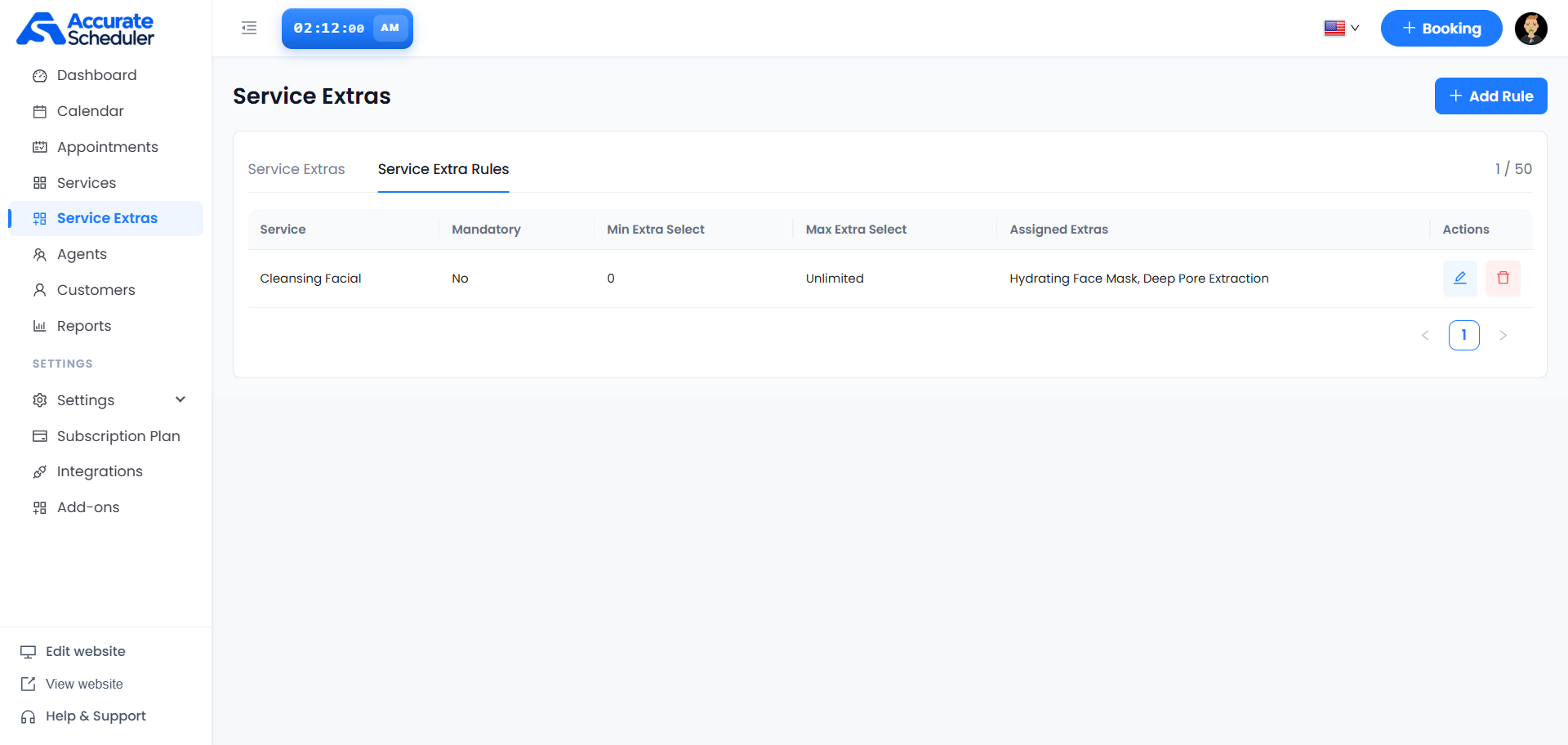
Task: Go to Appointments section
Action: [x=105, y=147]
